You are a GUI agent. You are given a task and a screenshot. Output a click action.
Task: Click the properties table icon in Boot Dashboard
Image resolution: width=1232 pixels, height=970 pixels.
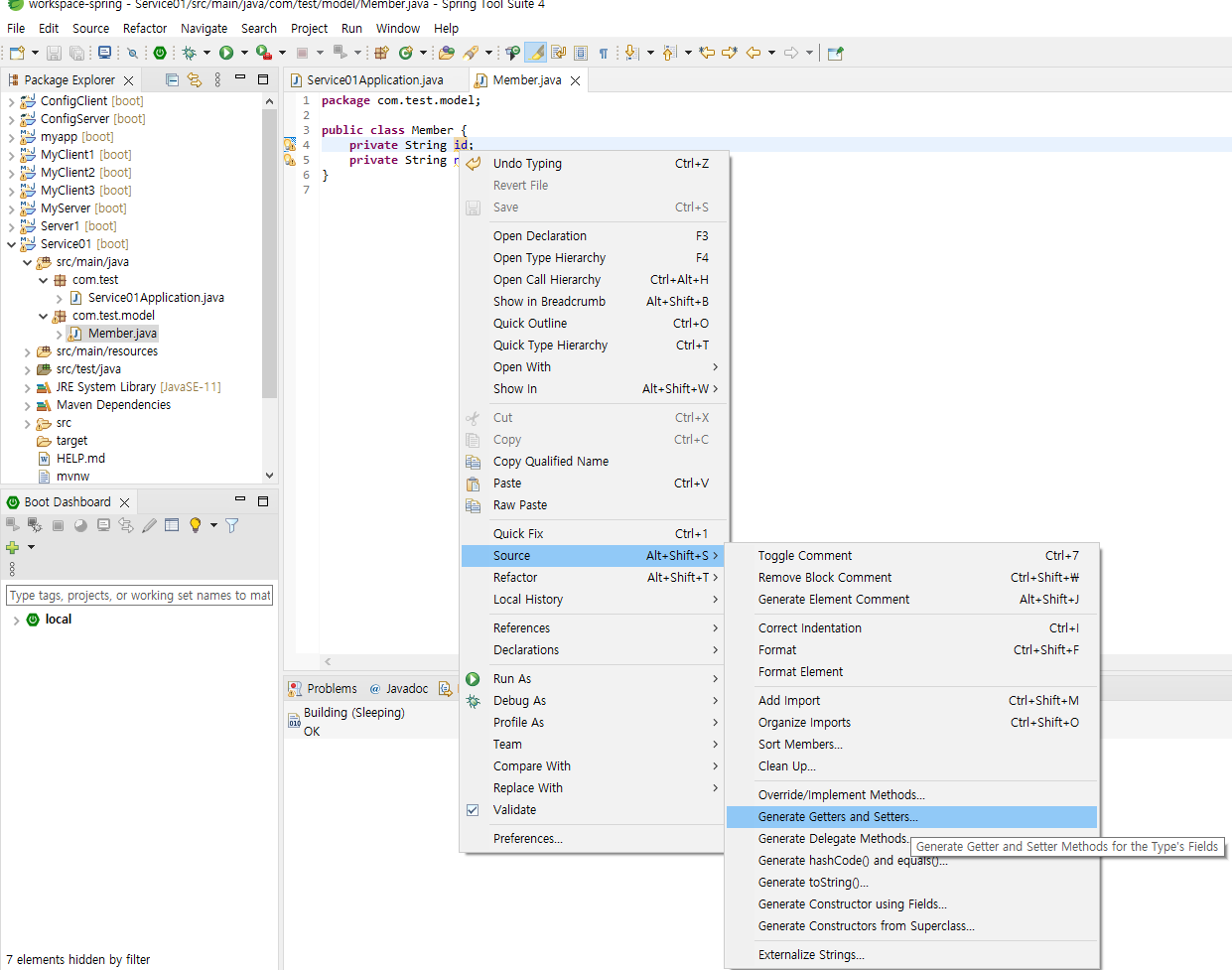point(172,525)
